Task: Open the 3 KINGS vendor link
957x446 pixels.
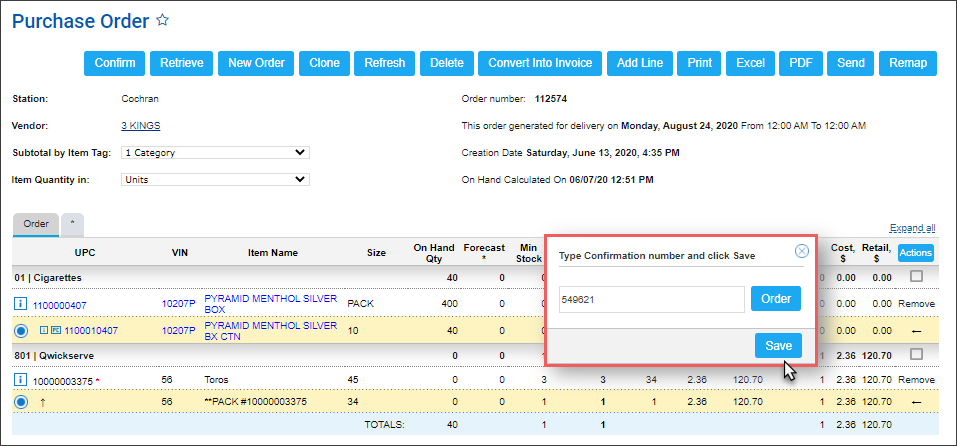Action: 140,126
